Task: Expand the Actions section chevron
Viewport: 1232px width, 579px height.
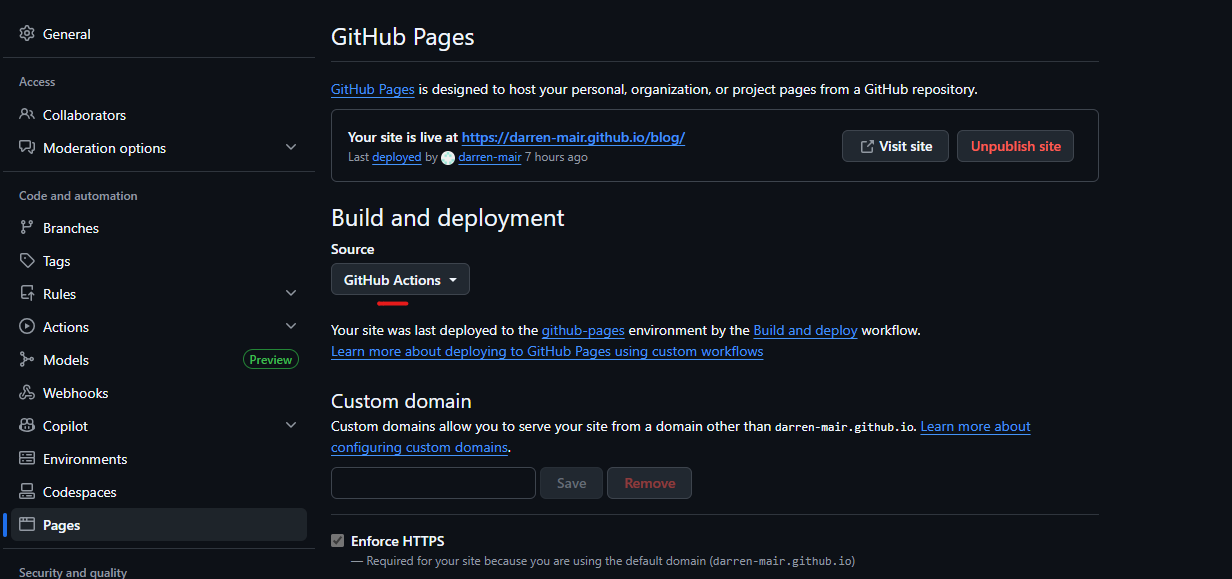Action: tap(291, 327)
